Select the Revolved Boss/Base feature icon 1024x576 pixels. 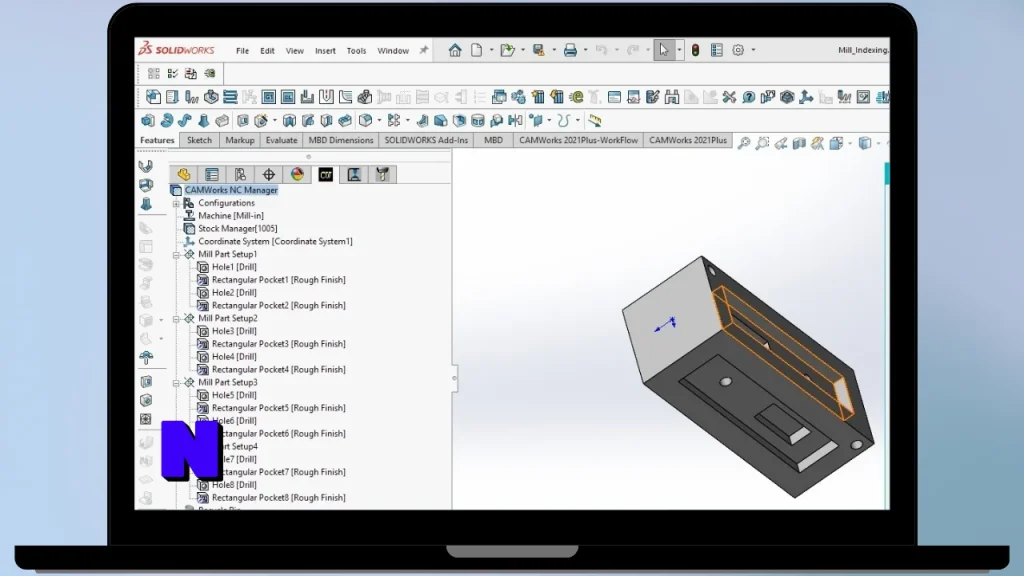click(x=167, y=120)
